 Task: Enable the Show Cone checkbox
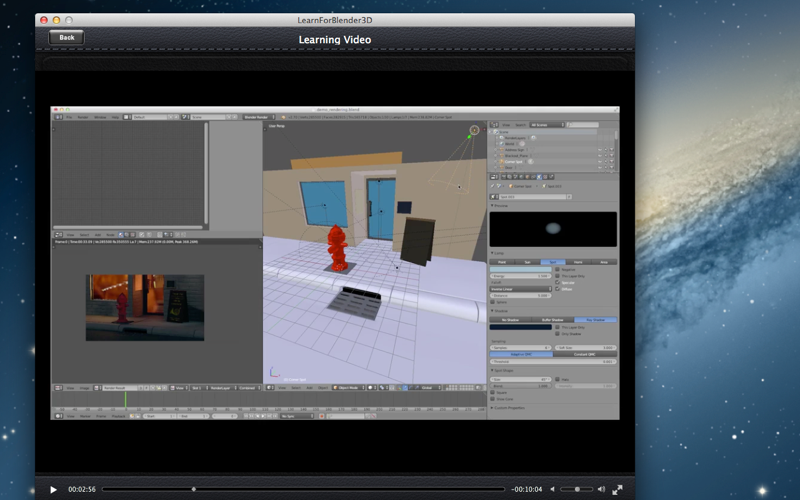tap(492, 399)
